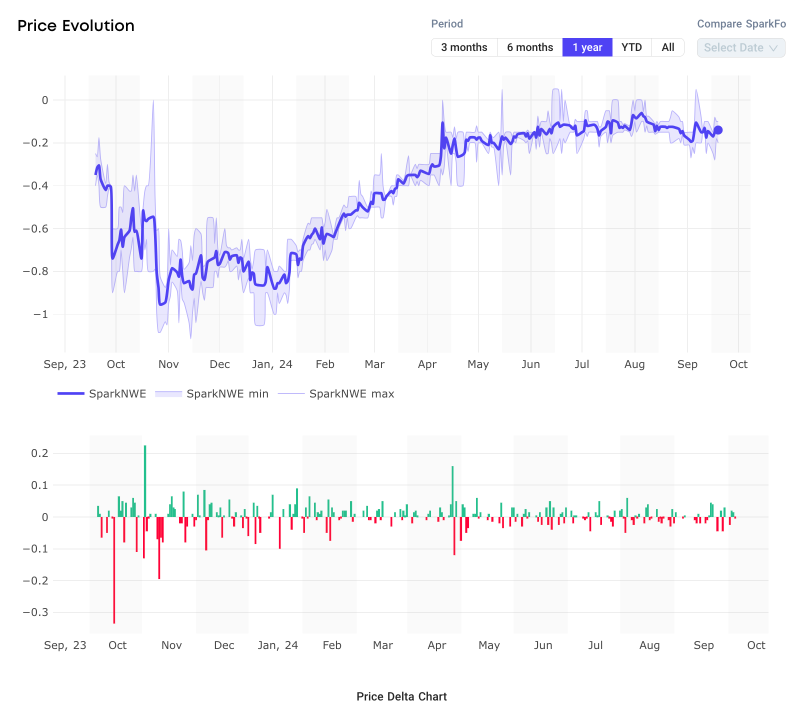Image resolution: width=805 pixels, height=717 pixels.
Task: Click the Price Evolution heading
Action: (x=76, y=26)
